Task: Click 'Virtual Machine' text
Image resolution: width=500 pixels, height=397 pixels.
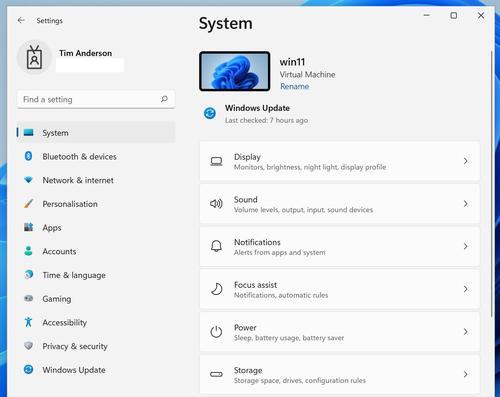Action: point(307,75)
